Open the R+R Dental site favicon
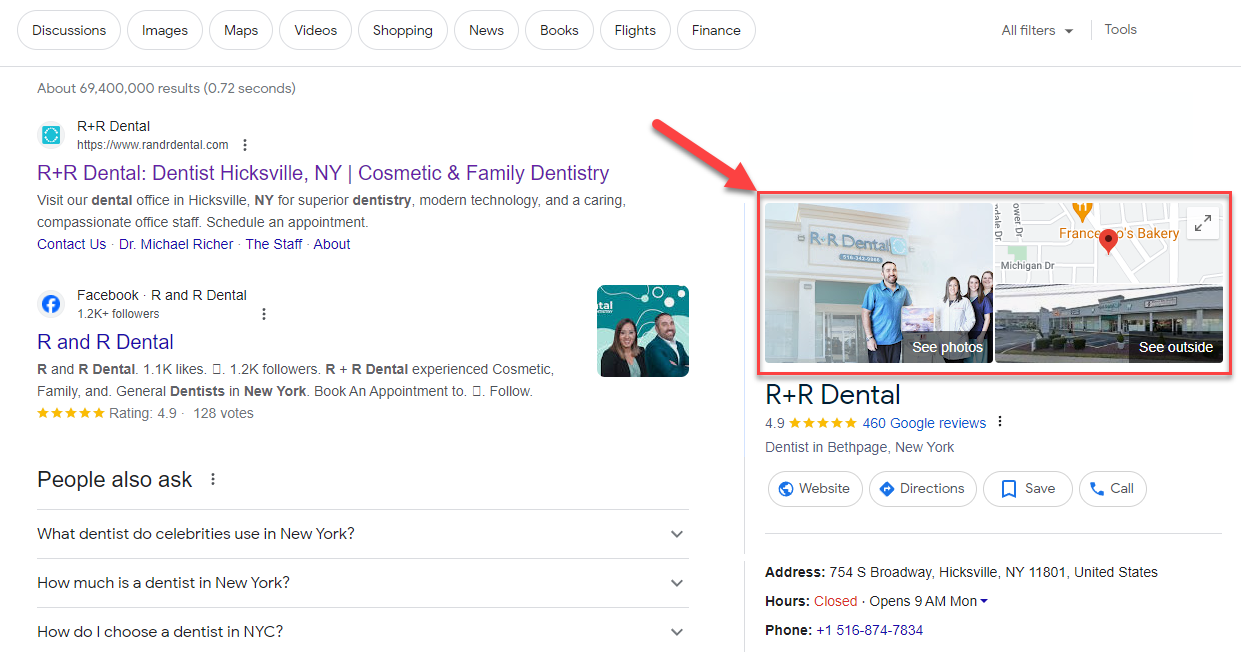Image resolution: width=1241 pixels, height=652 pixels. click(x=51, y=135)
